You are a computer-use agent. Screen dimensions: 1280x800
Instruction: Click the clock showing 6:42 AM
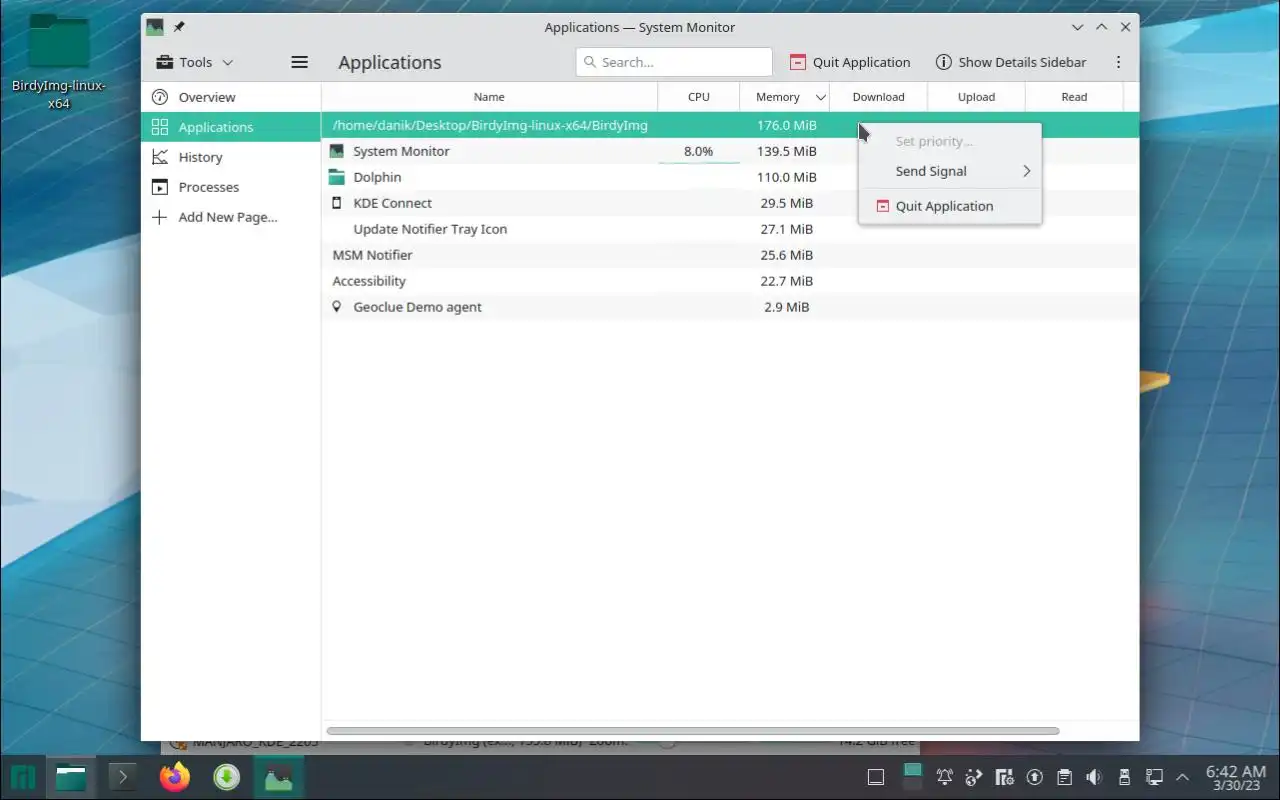click(x=1236, y=777)
